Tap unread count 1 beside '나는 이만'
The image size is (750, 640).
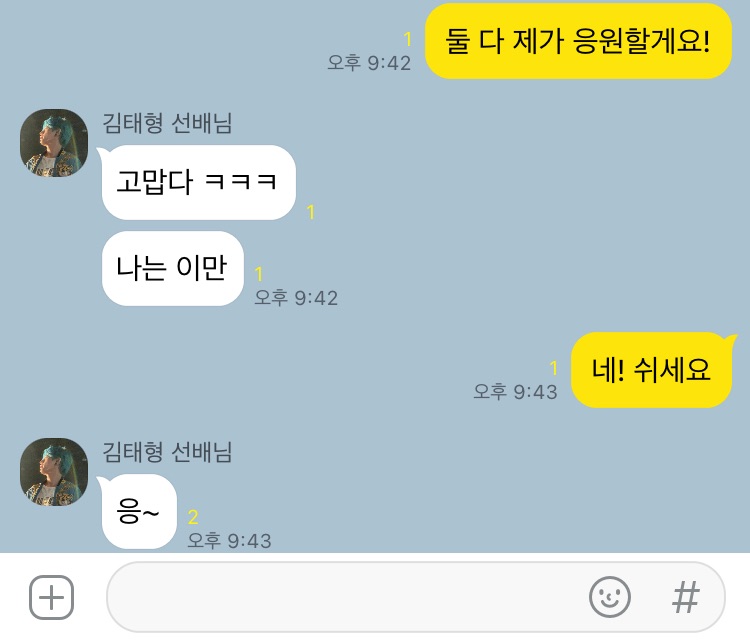point(259,274)
